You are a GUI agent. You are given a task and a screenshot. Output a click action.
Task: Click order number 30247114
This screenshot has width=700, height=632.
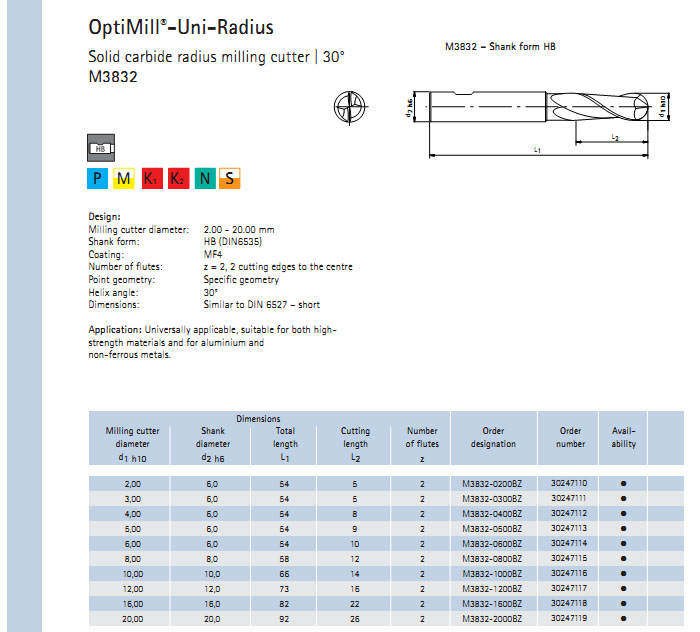[569, 543]
